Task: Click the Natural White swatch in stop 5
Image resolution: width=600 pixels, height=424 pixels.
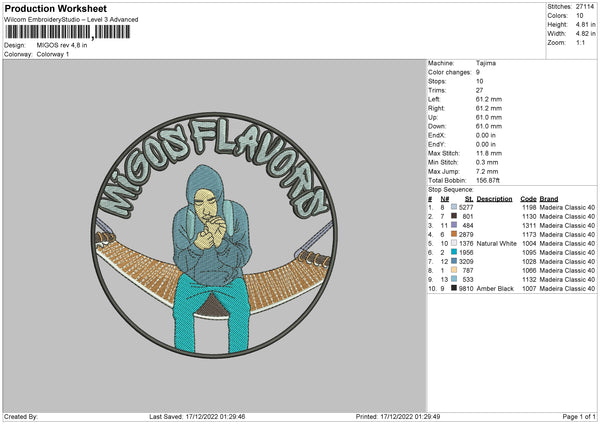Action: (454, 243)
